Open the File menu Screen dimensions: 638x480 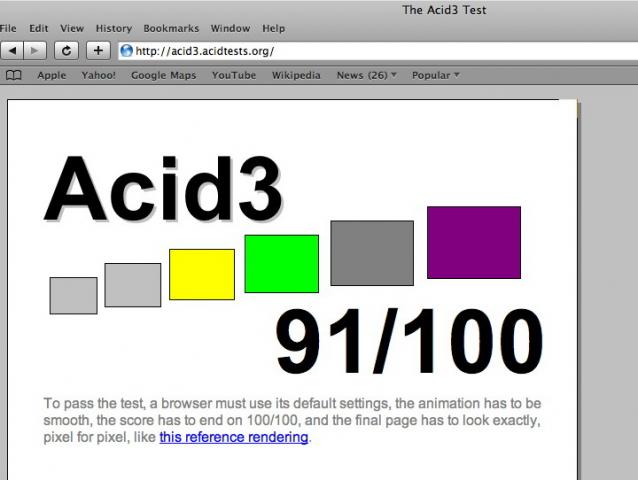(8, 28)
